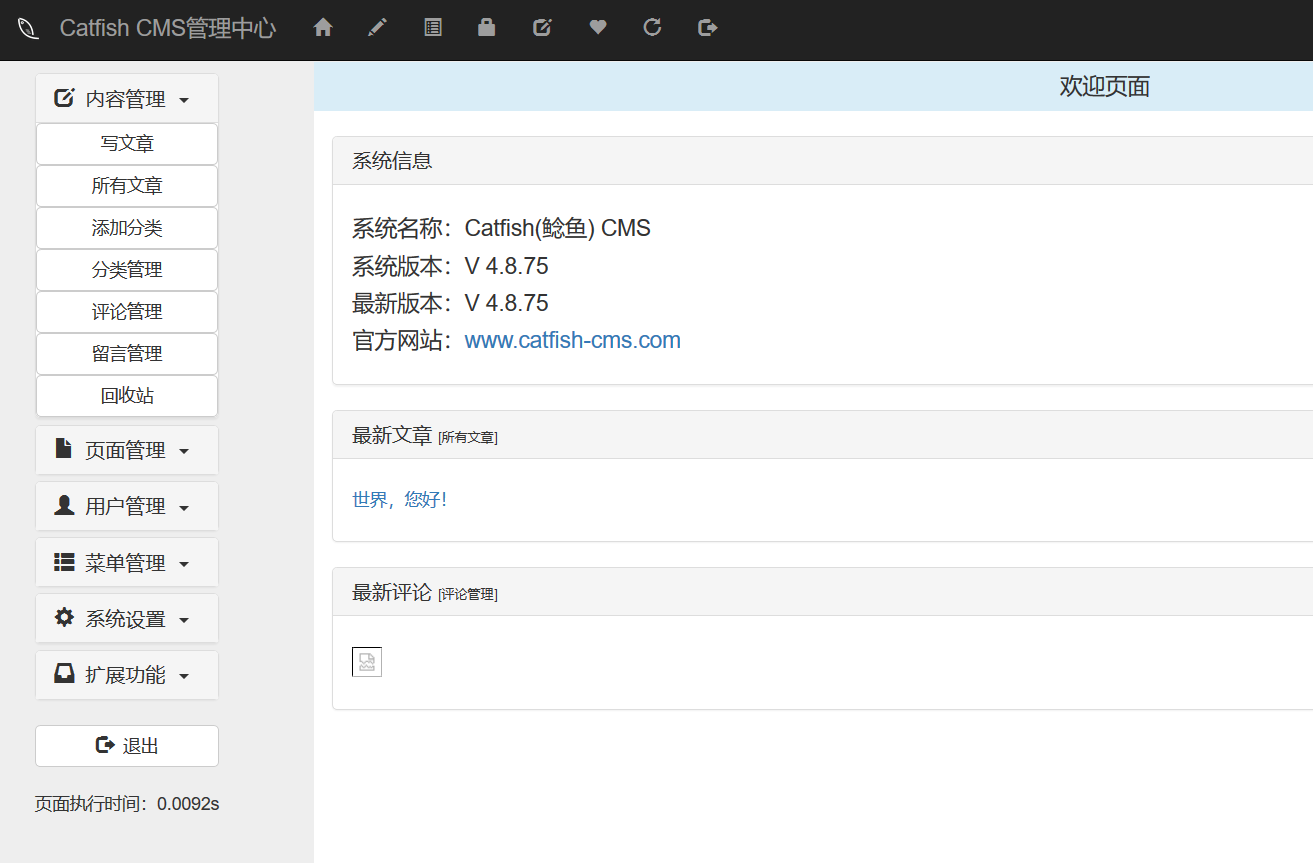The image size is (1313, 863).
Task: Open the www.catfish-cms.com official website link
Action: [x=573, y=340]
